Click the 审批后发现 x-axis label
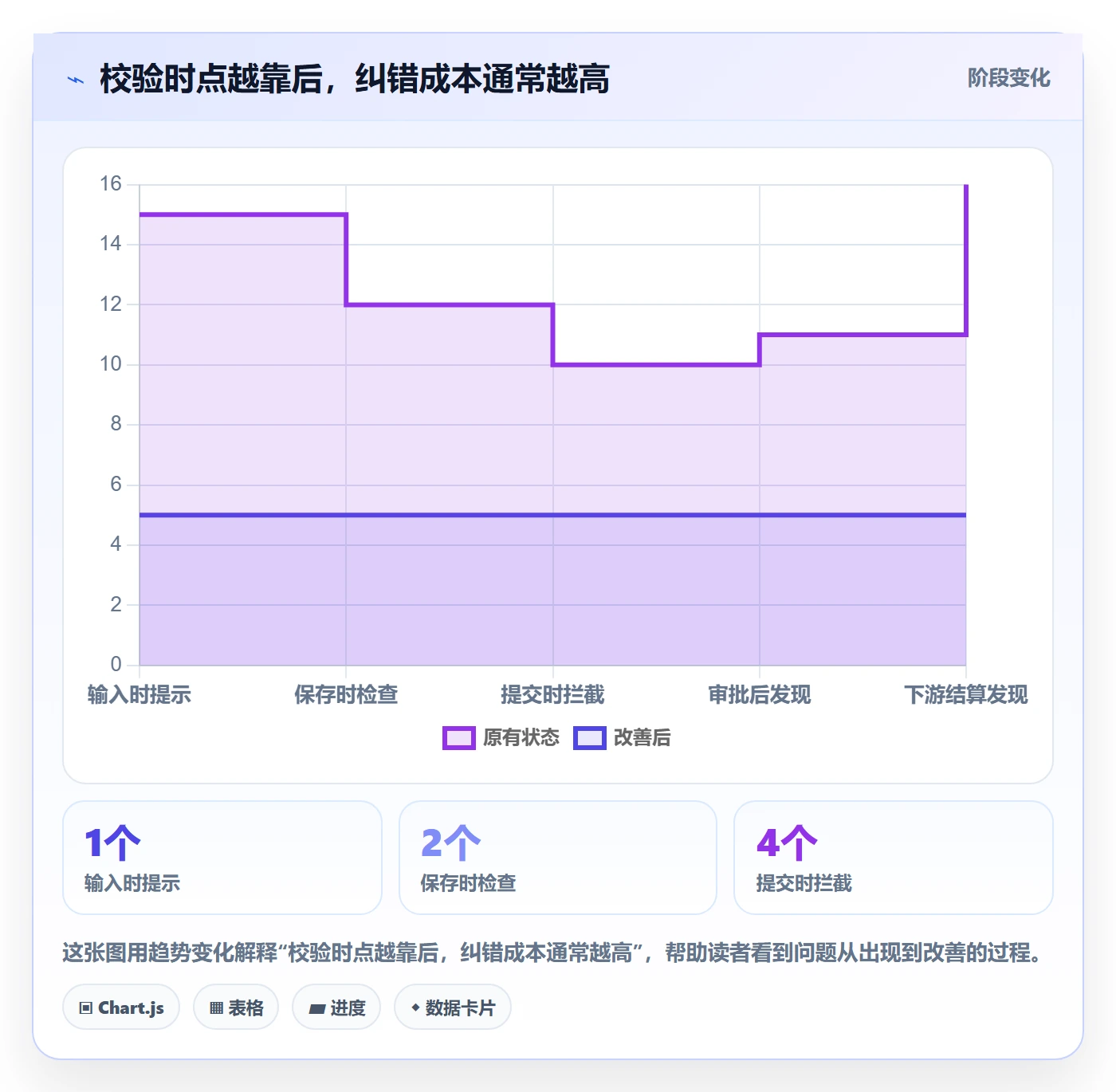Viewport: 1116px width, 1092px height. (760, 695)
